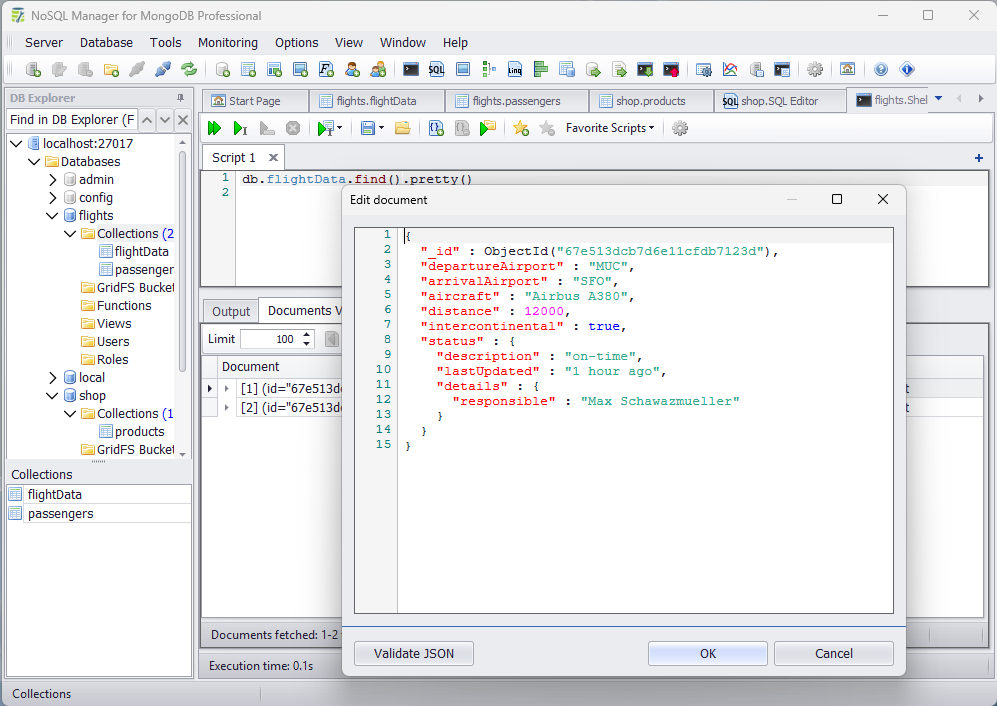Collapse the Databases tree node
This screenshot has width=997, height=706.
[x=34, y=162]
